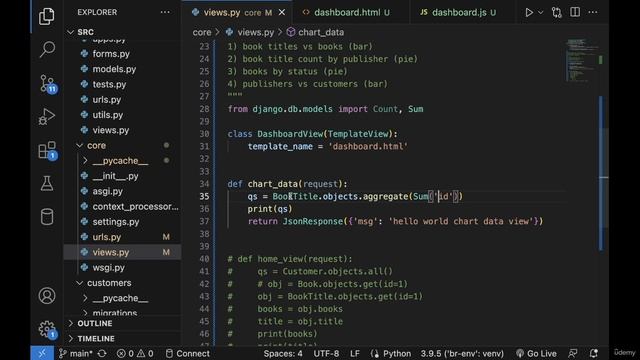Open the Testing beaker icon

[47, 184]
